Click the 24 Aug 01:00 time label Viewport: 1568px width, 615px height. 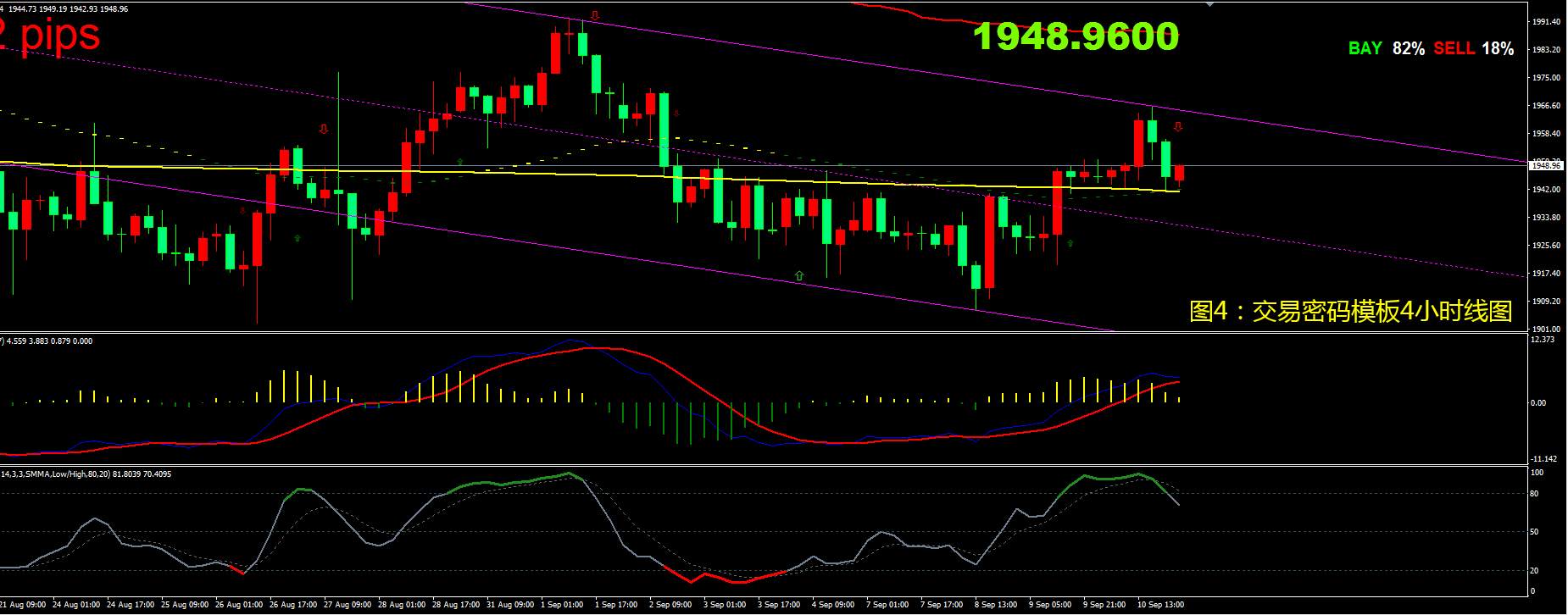coord(76,605)
